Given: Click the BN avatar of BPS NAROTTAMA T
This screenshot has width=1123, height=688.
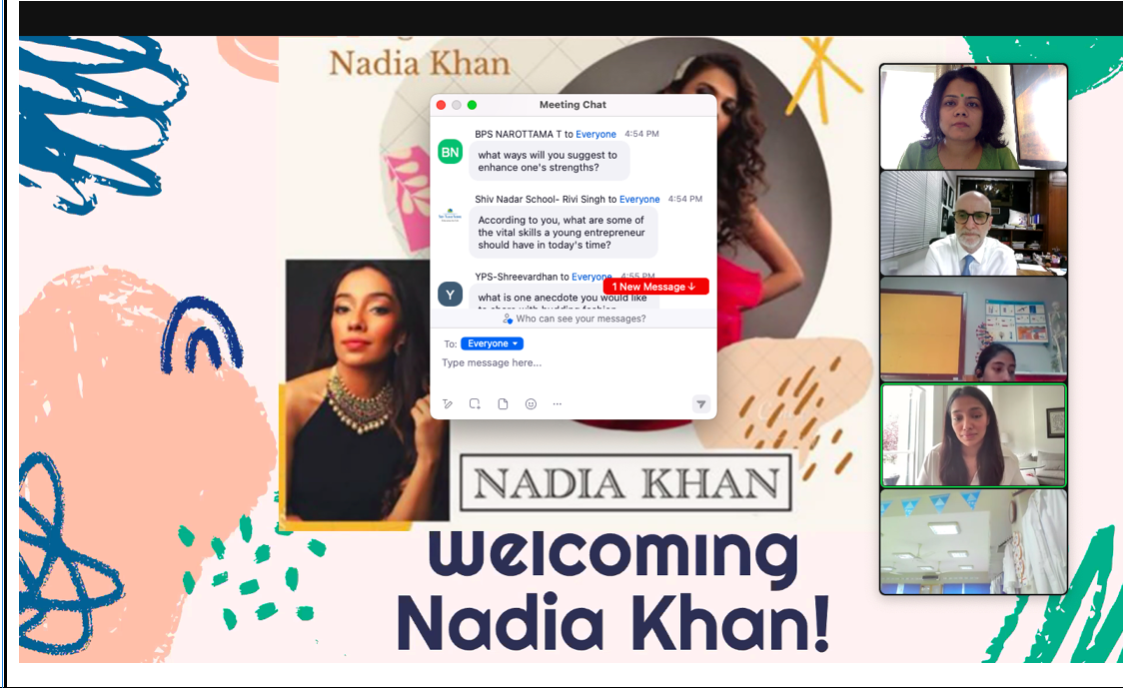Looking at the screenshot, I should [450, 152].
